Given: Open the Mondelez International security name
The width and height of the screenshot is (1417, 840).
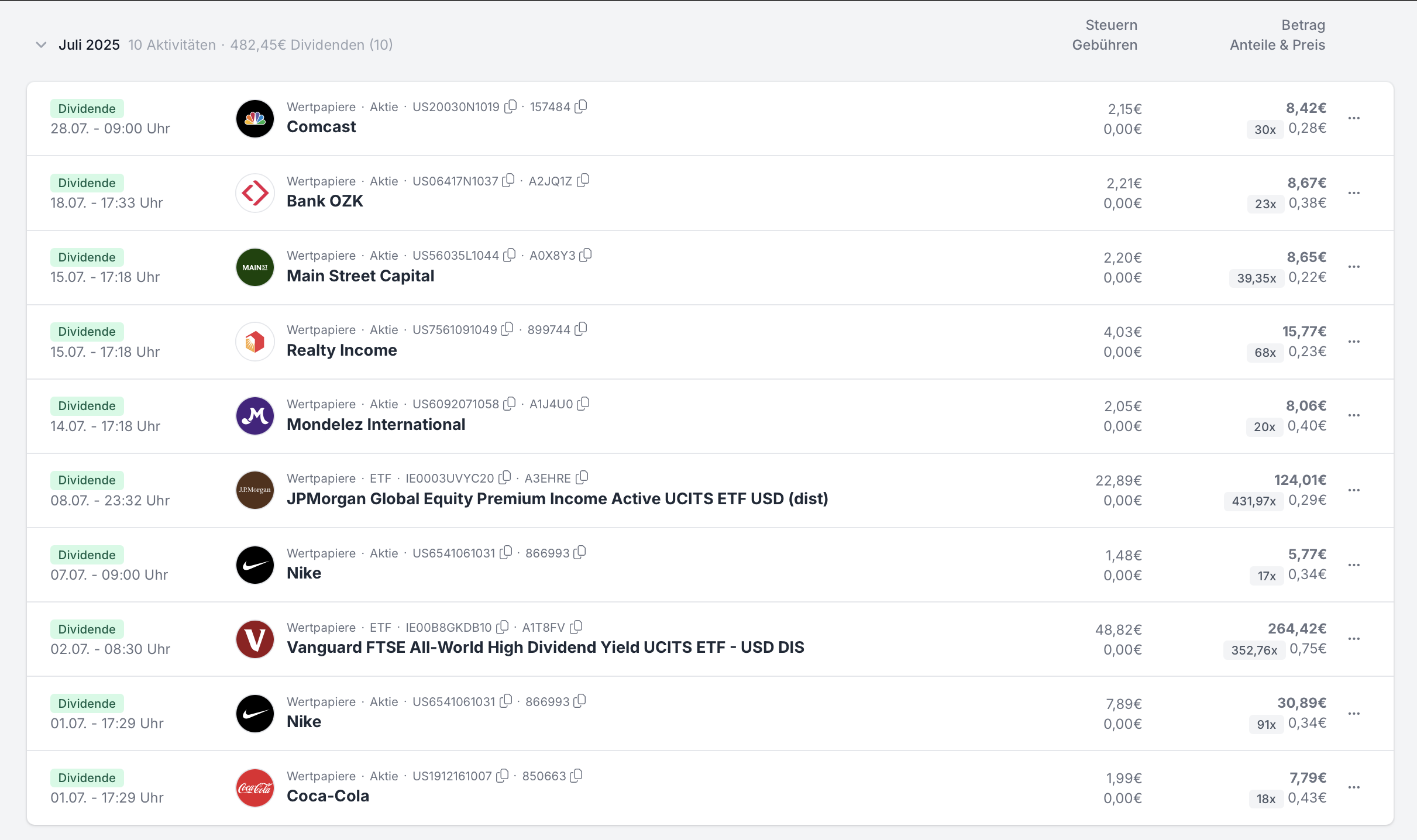Looking at the screenshot, I should (x=376, y=425).
